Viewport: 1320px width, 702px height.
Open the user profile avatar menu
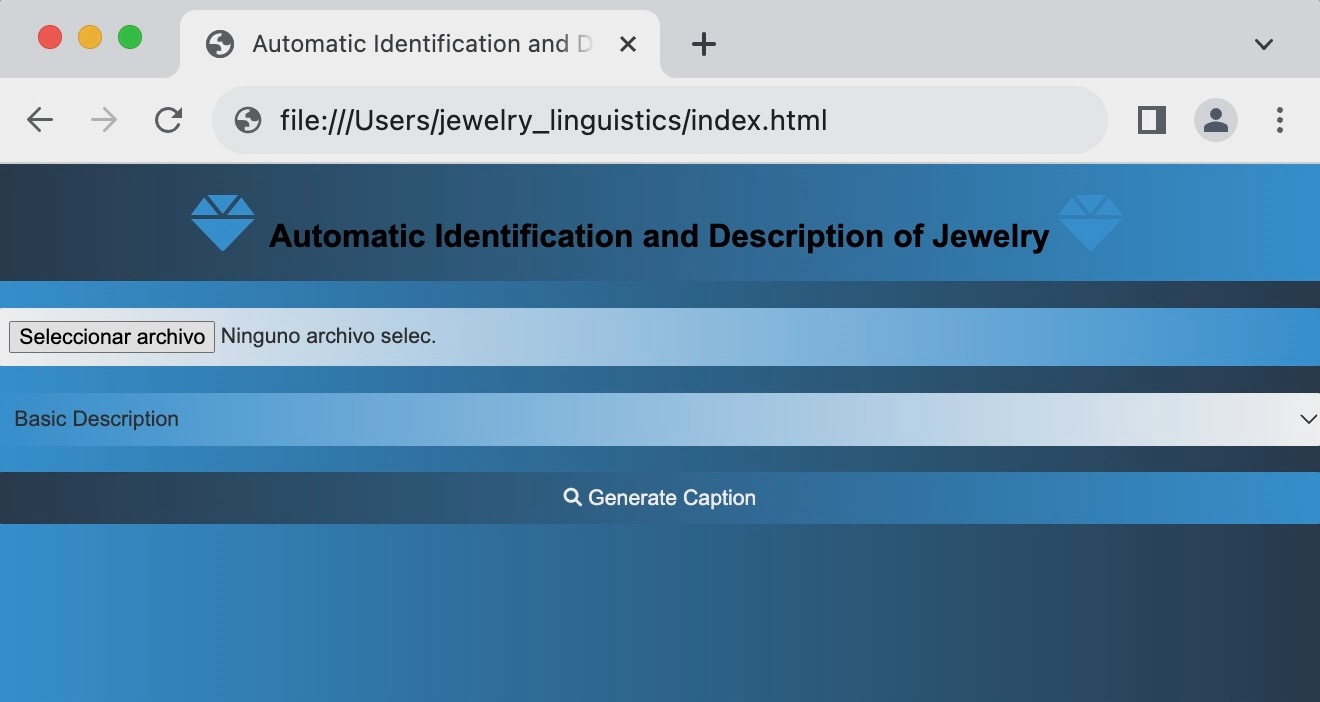coord(1216,121)
